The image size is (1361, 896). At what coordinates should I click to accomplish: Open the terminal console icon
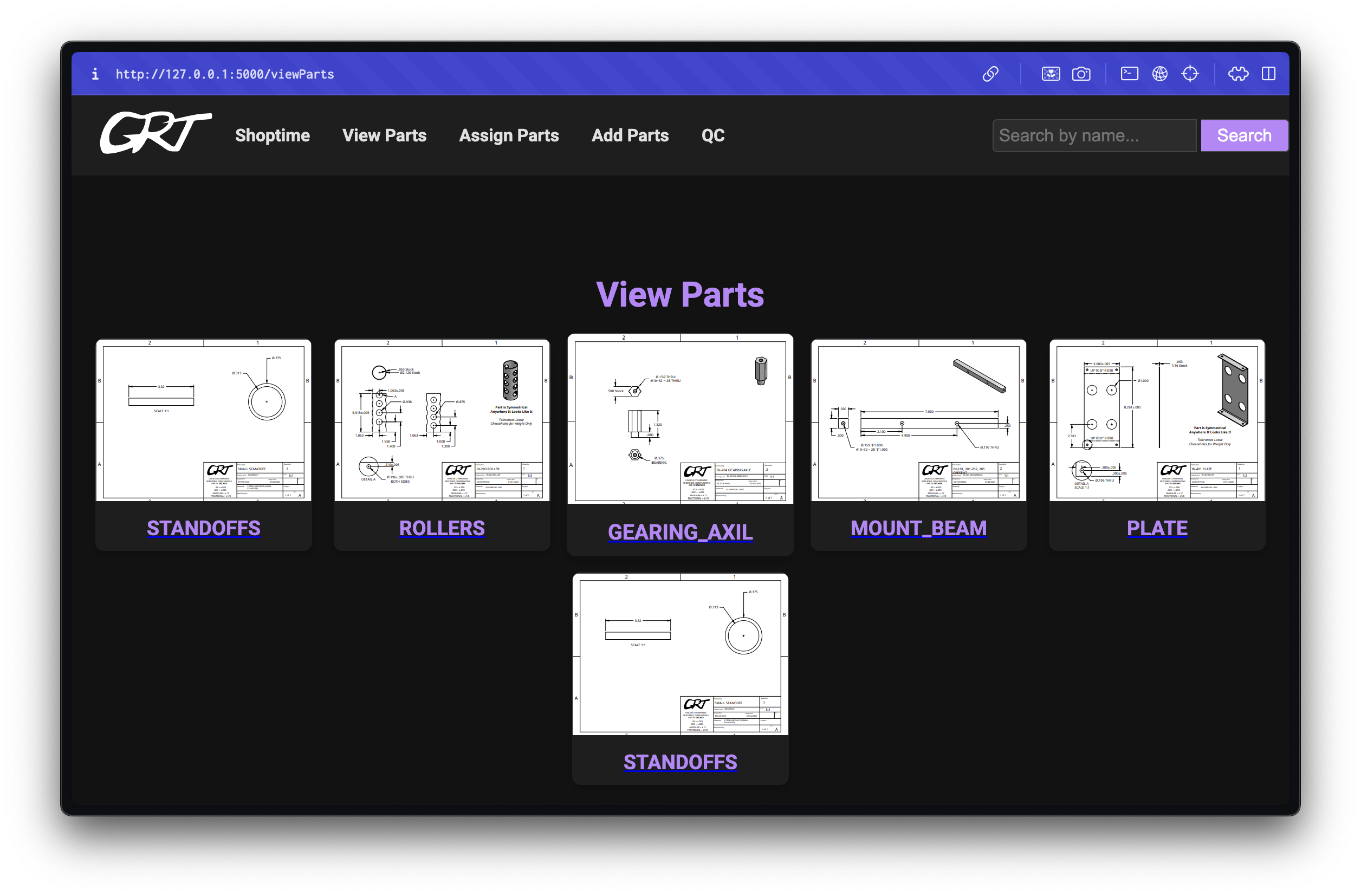(x=1129, y=74)
